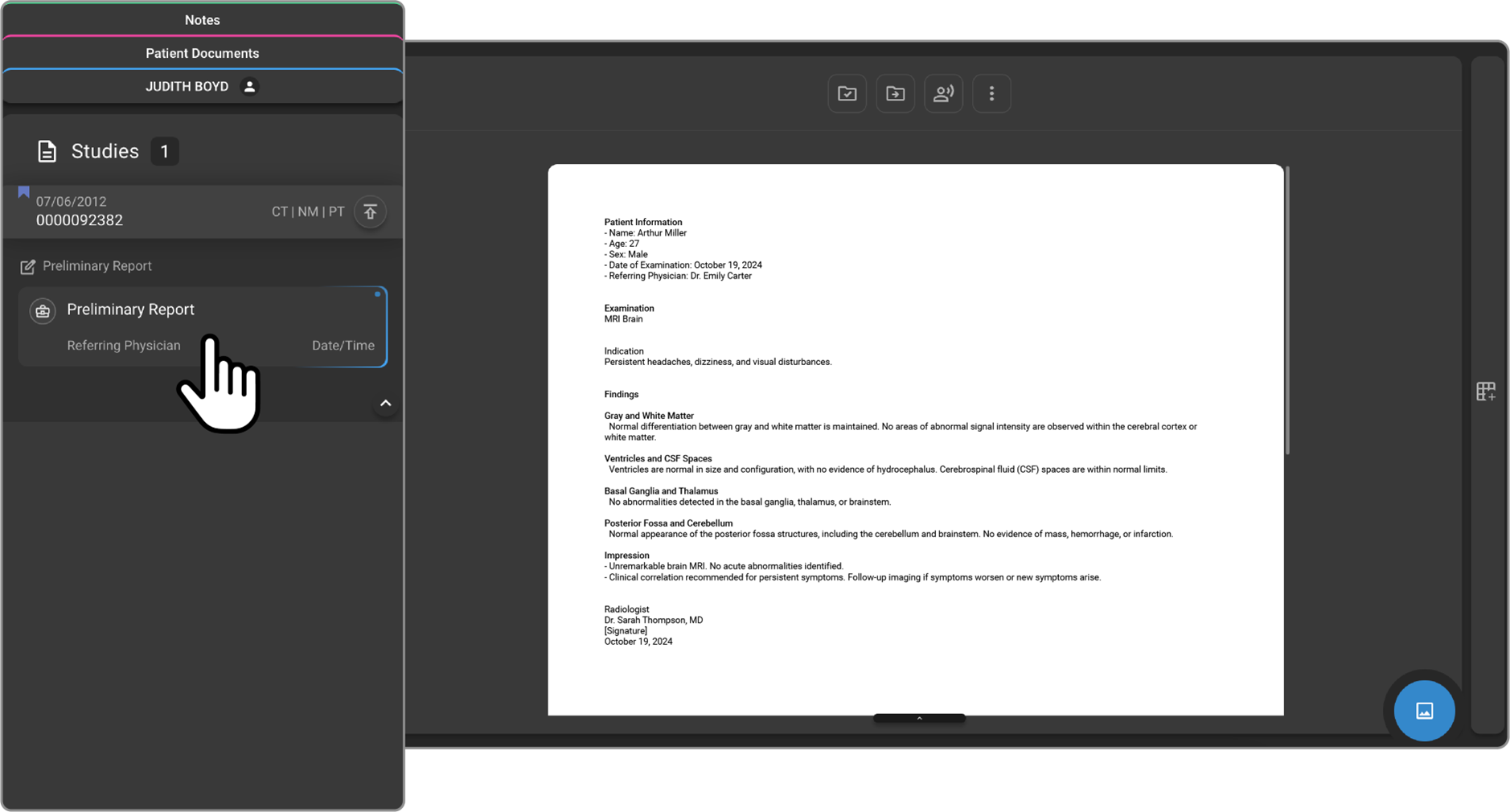
Task: Click the Studies count badge showing 1
Action: pos(165,151)
